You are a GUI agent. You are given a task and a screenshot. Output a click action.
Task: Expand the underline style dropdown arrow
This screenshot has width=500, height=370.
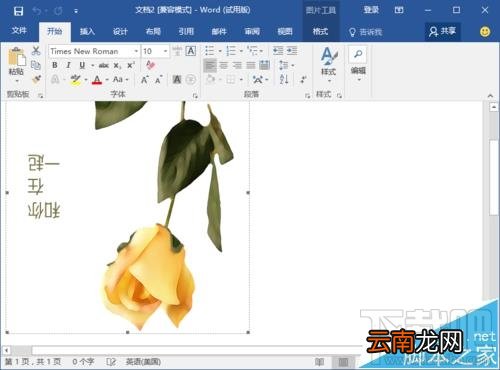92,66
